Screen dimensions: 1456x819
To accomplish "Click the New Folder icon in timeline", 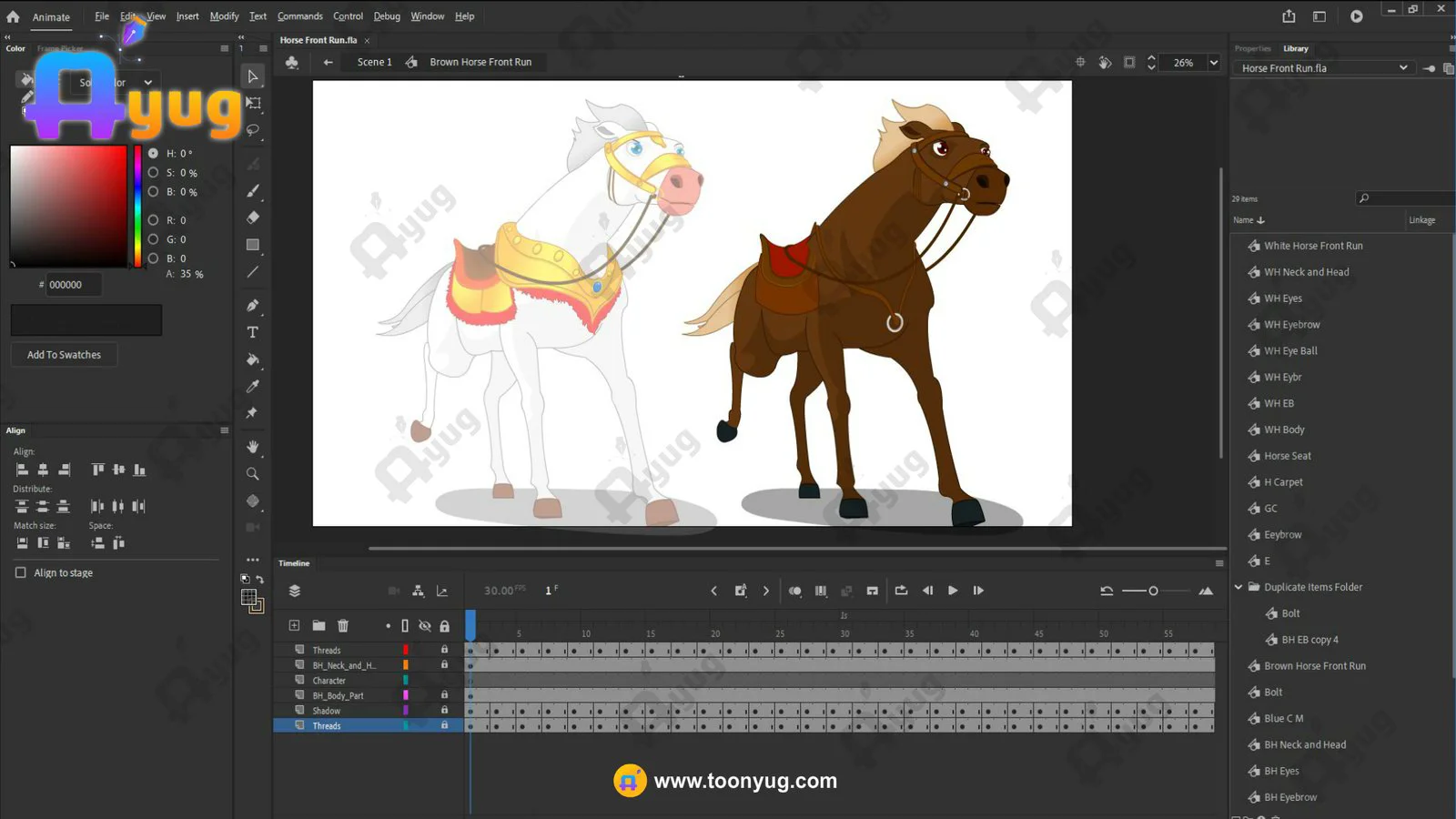I will click(x=318, y=626).
